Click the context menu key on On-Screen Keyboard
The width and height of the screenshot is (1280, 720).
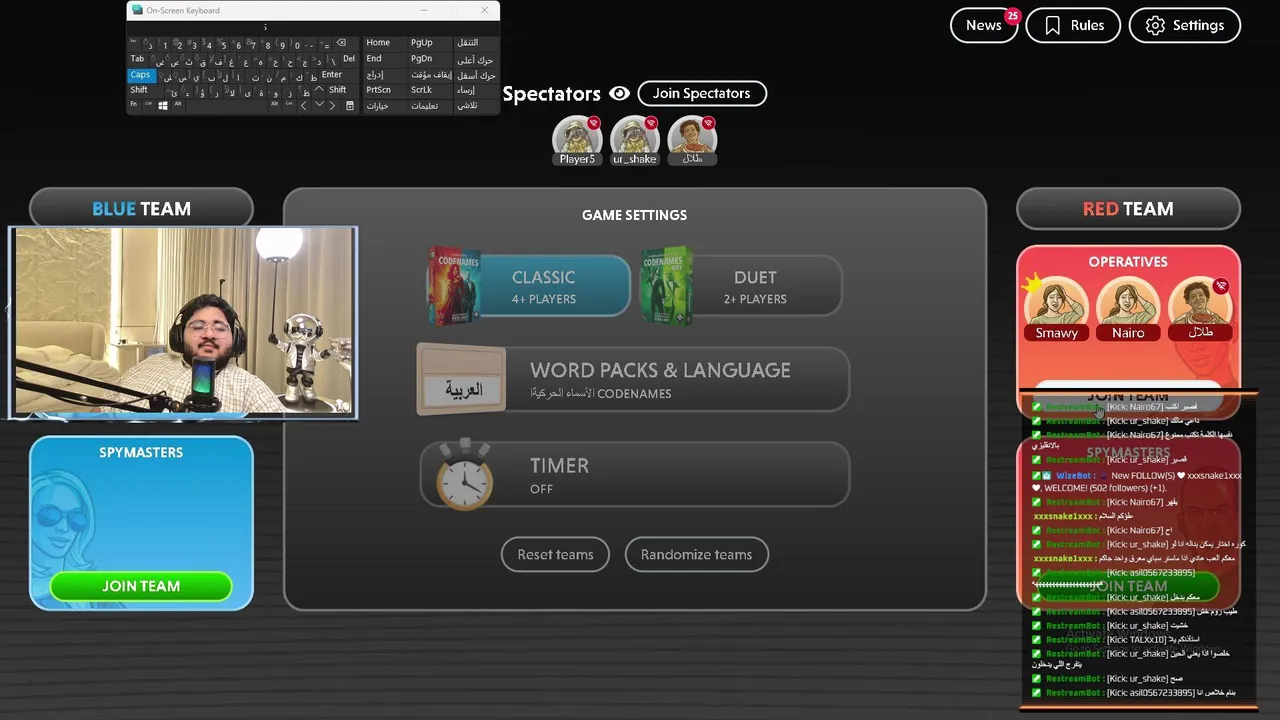pos(349,105)
